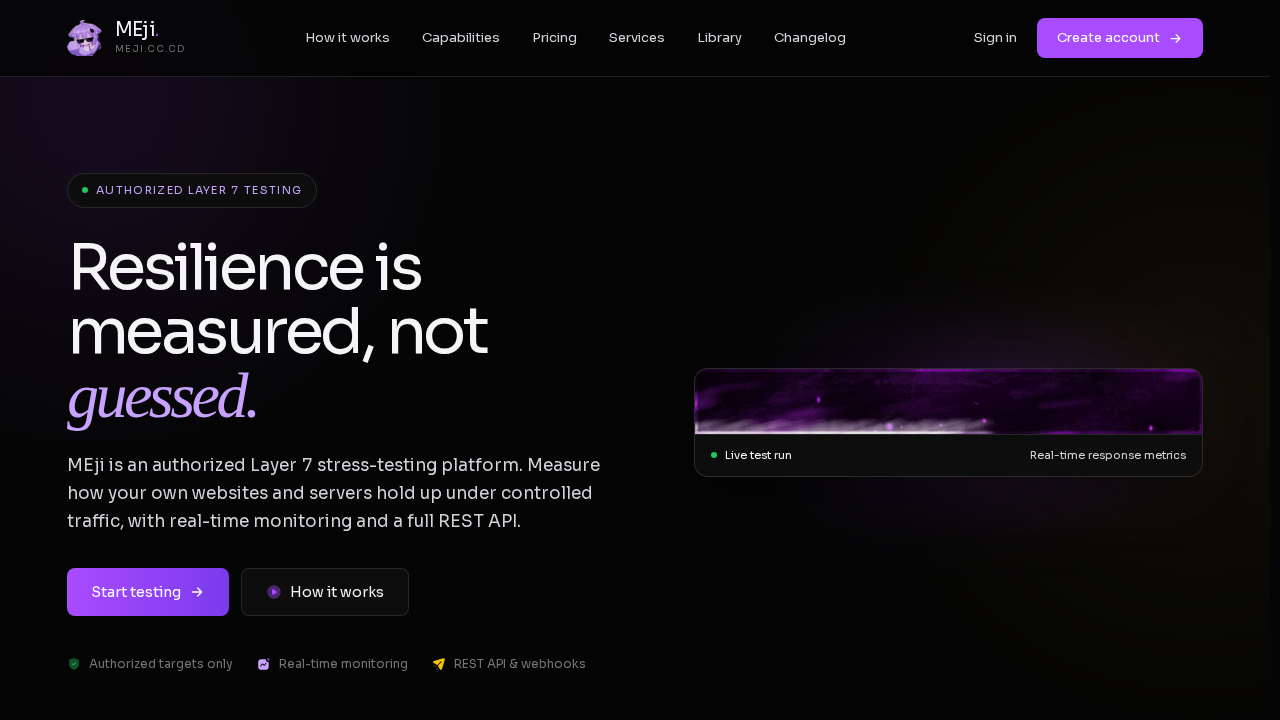The image size is (1280, 720).
Task: Click the Authorized targets only text
Action: click(161, 664)
